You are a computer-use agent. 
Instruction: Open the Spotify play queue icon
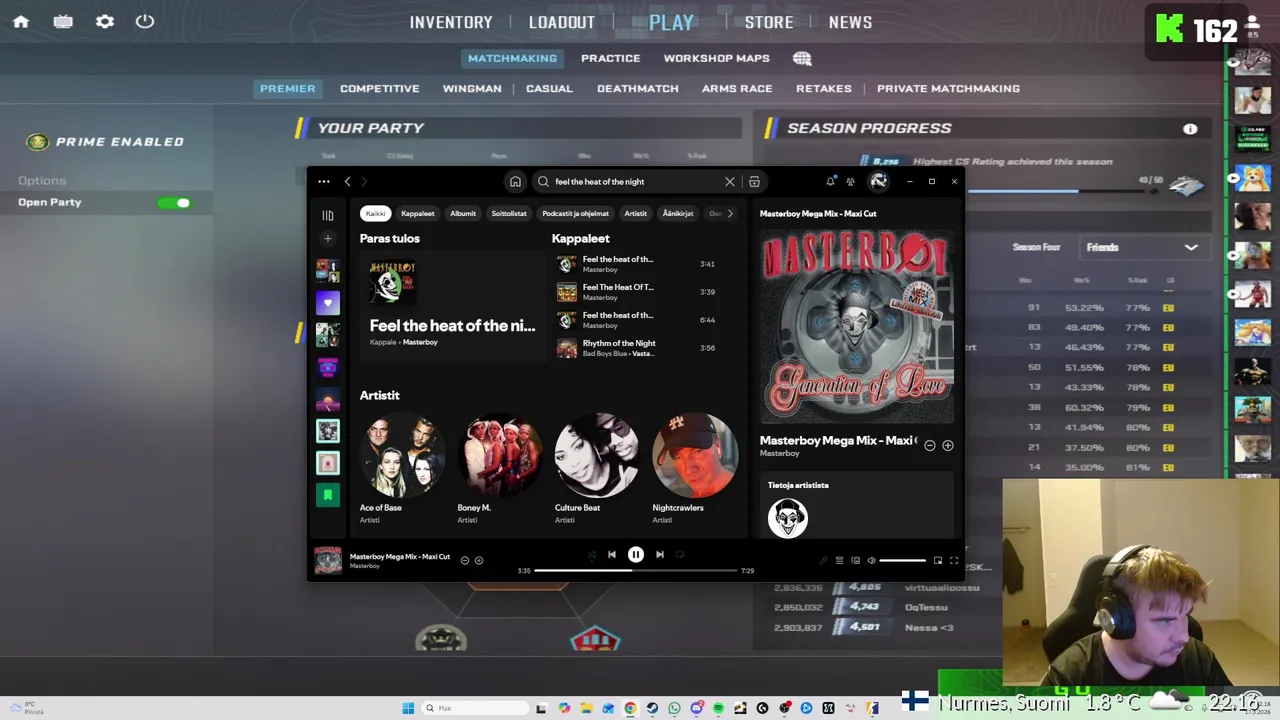click(x=839, y=561)
